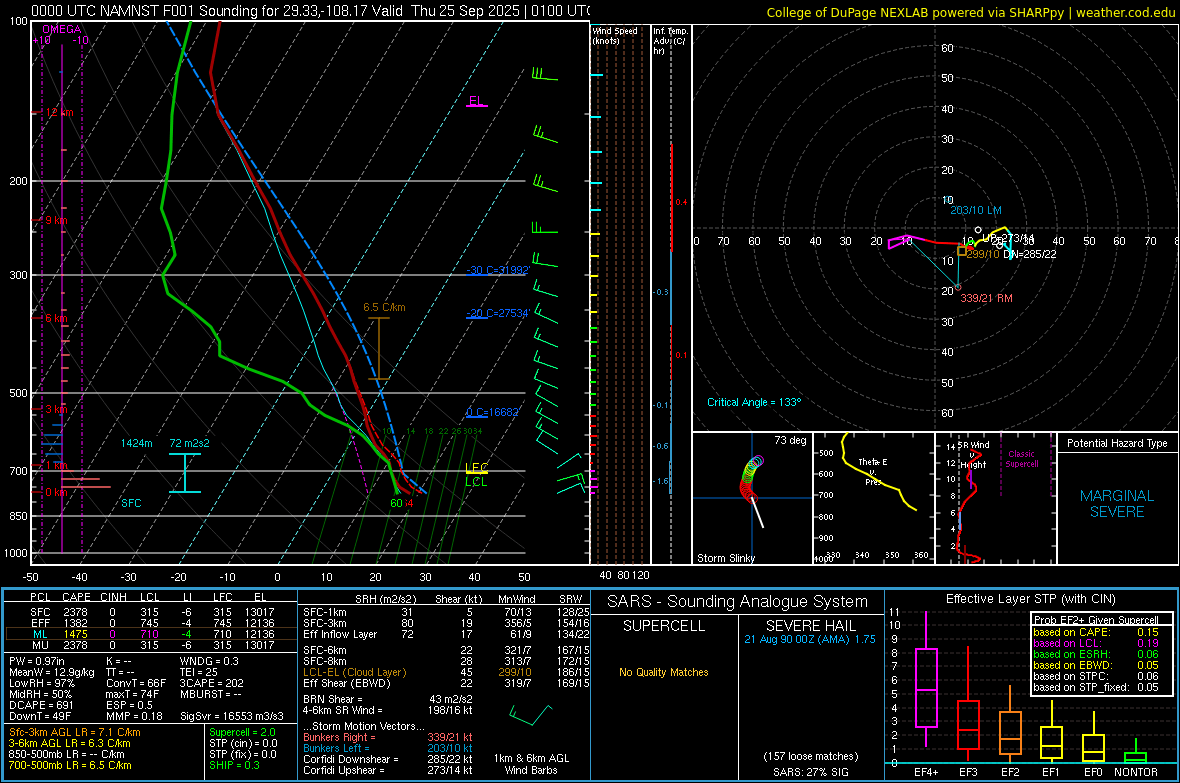Click the 'Theta-E v. Pres' inset label
1180x783 pixels.
[x=873, y=471]
